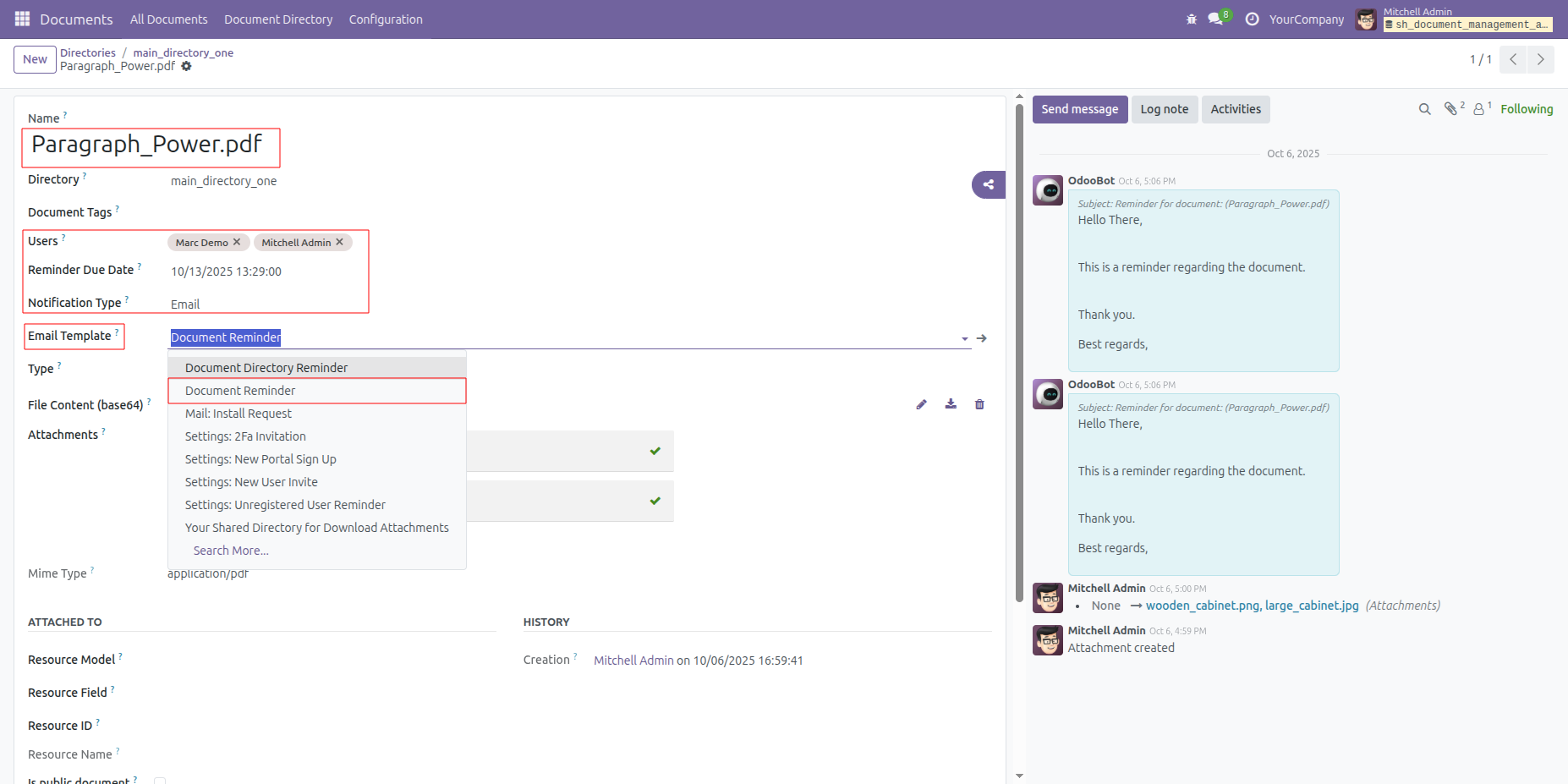Open the Activities button in chatter
Screen dimensions: 1568x784
(1236, 109)
